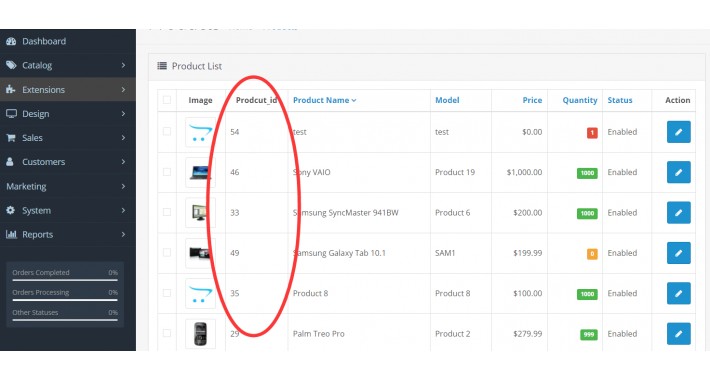
Task: Click the Sony VAIO laptop thumbnail
Action: click(x=201, y=172)
